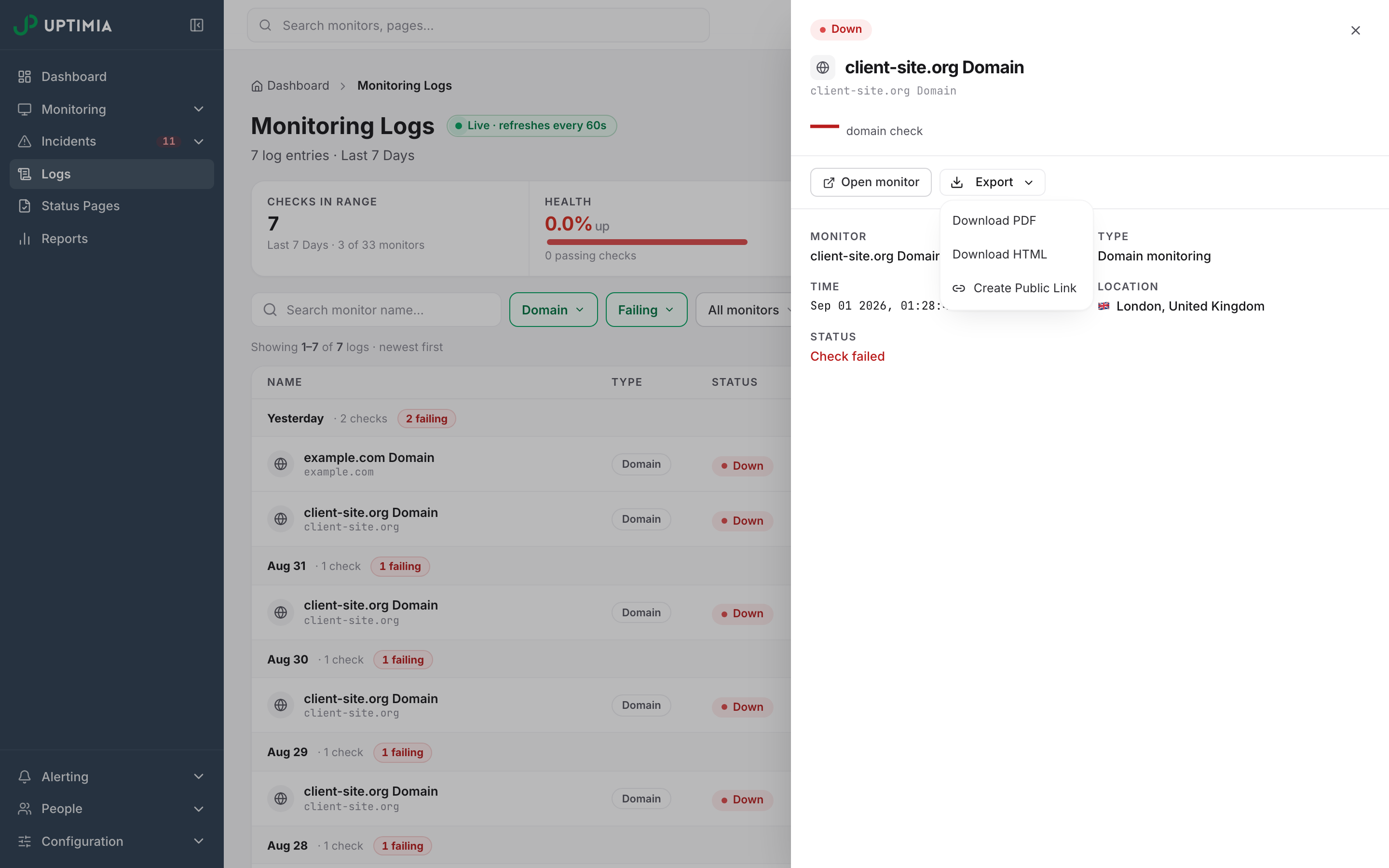Image resolution: width=1389 pixels, height=868 pixels.
Task: Open the Aug 29 client-site.org Domain row
Action: 521,799
